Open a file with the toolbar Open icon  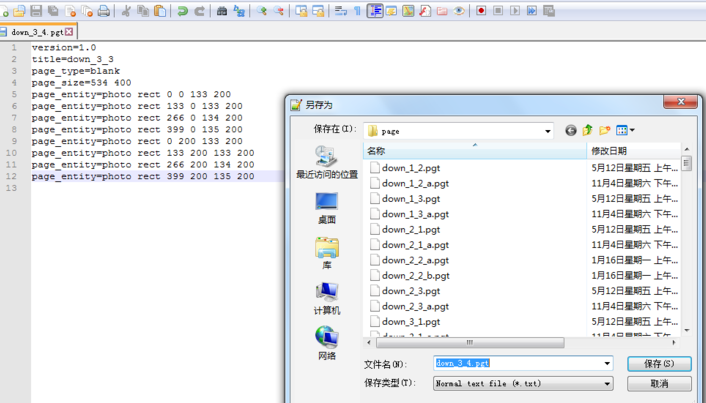(19, 11)
